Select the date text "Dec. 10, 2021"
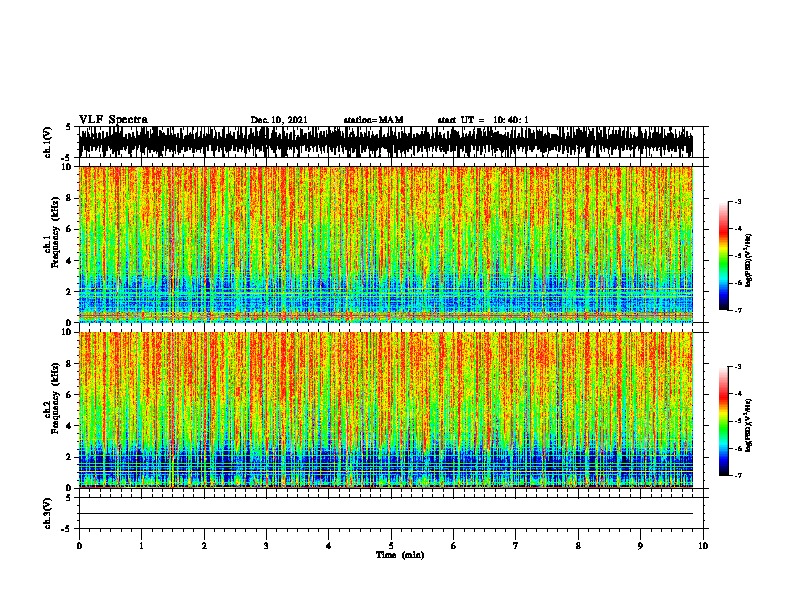The image size is (792, 612). coord(279,120)
